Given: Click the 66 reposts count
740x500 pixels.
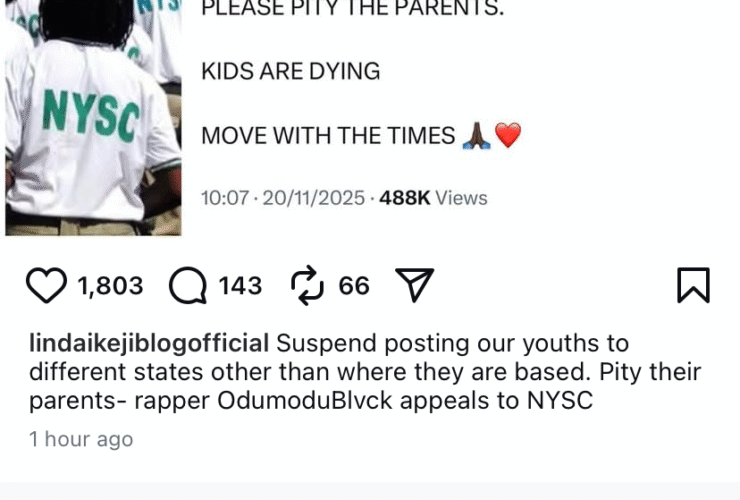Looking at the screenshot, I should (353, 286).
